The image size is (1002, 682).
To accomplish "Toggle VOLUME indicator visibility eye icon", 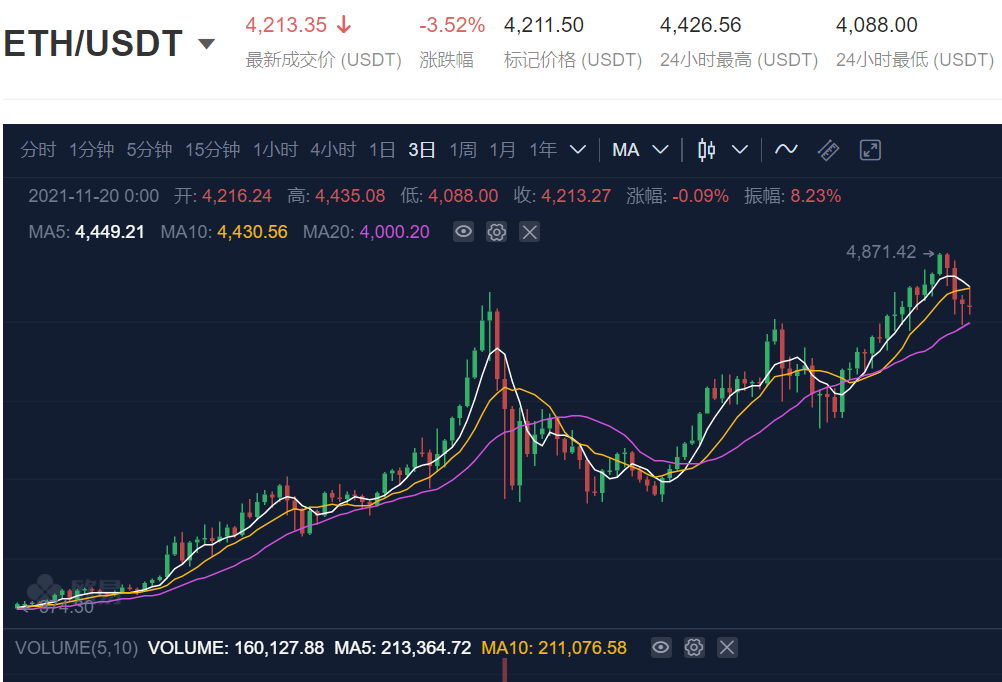I will 661,647.
